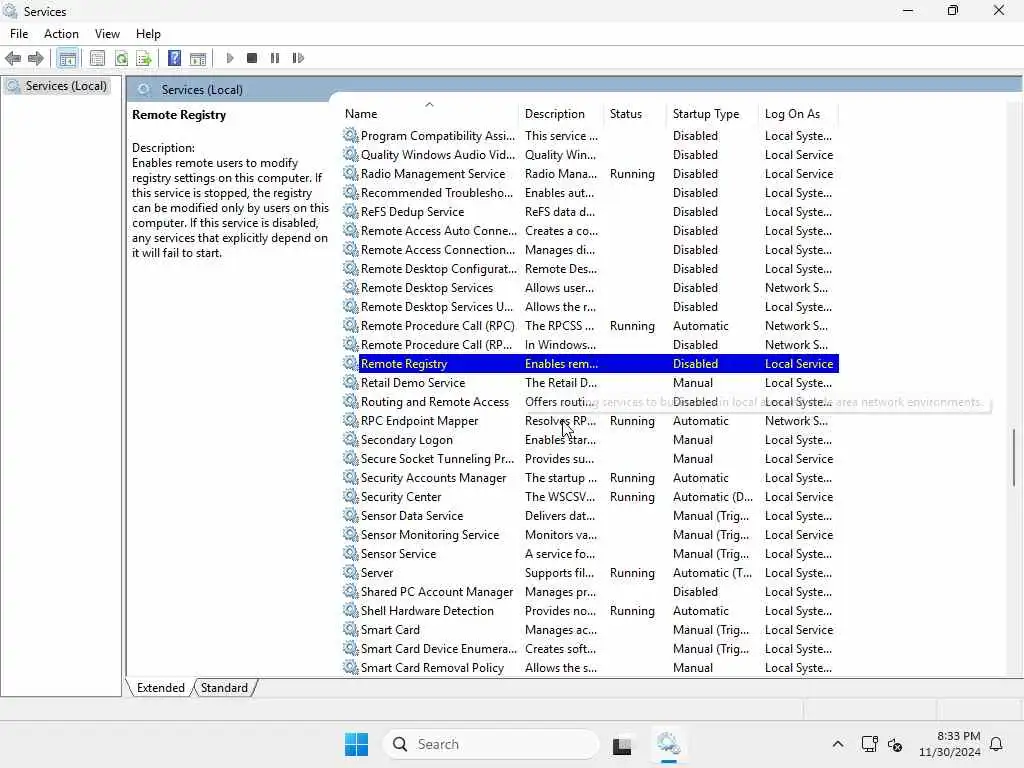This screenshot has width=1024, height=768.
Task: Click the Forward arrow toolbar icon
Action: pyautogui.click(x=36, y=58)
